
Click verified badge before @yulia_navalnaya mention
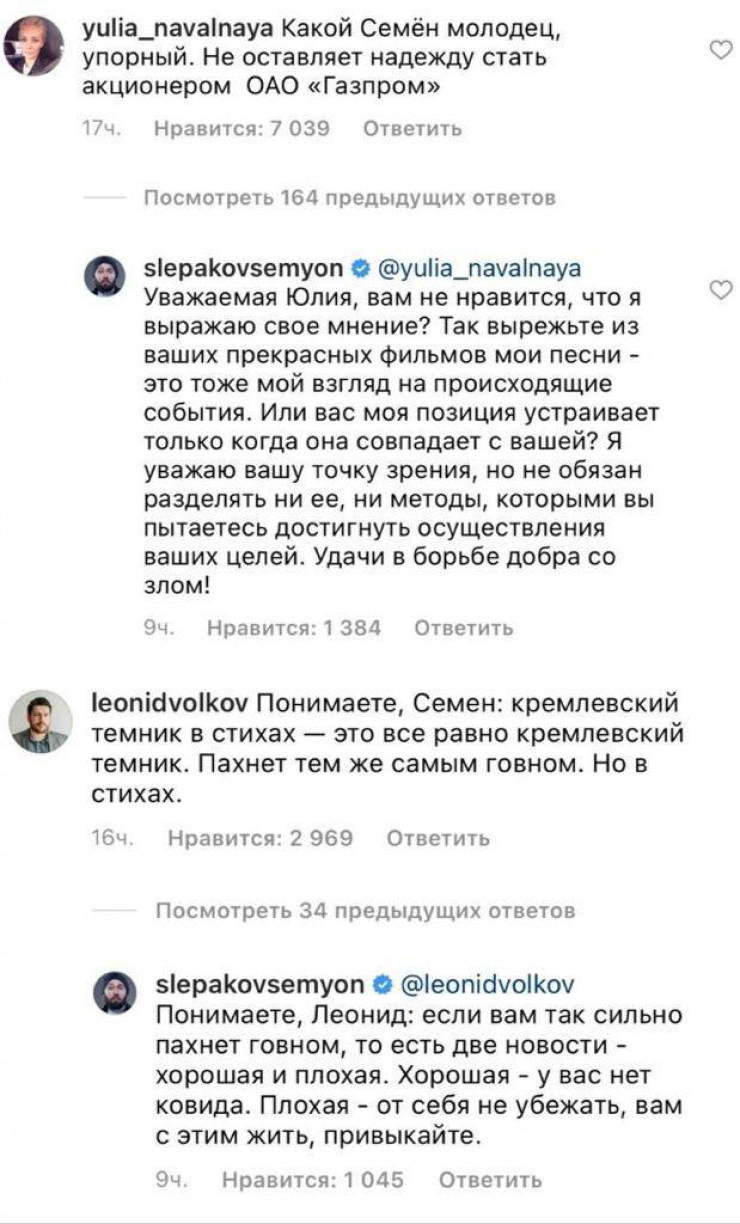coord(361,269)
